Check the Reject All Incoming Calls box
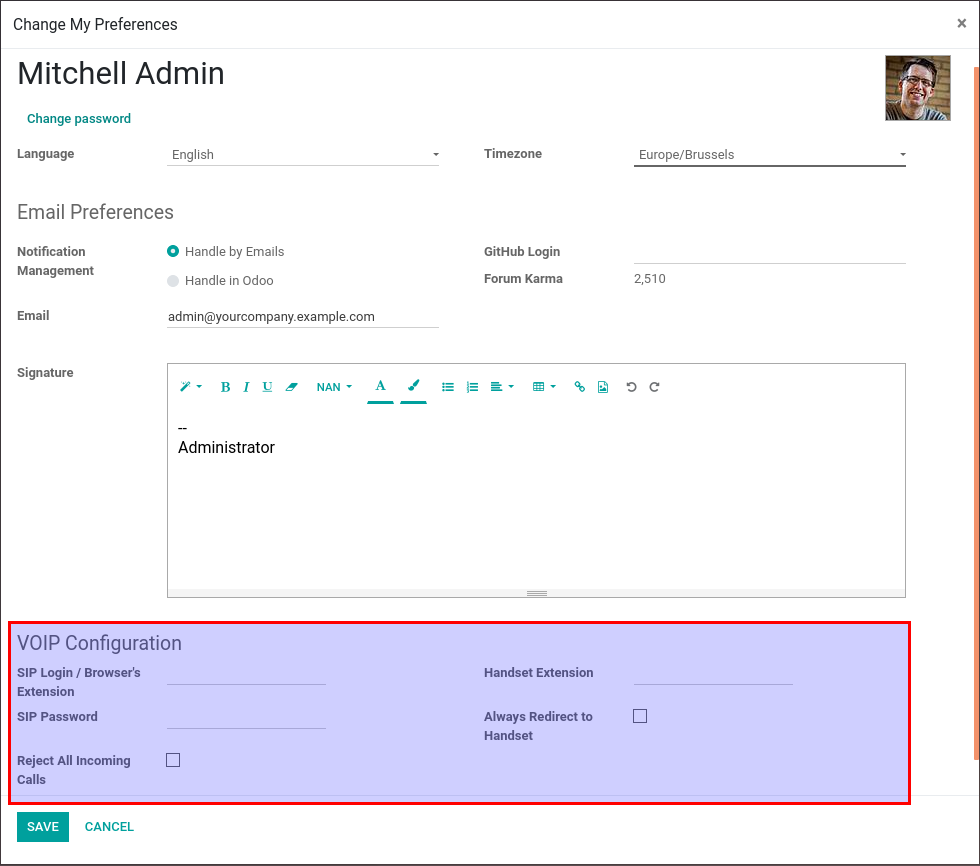Image resolution: width=980 pixels, height=866 pixels. 173,760
